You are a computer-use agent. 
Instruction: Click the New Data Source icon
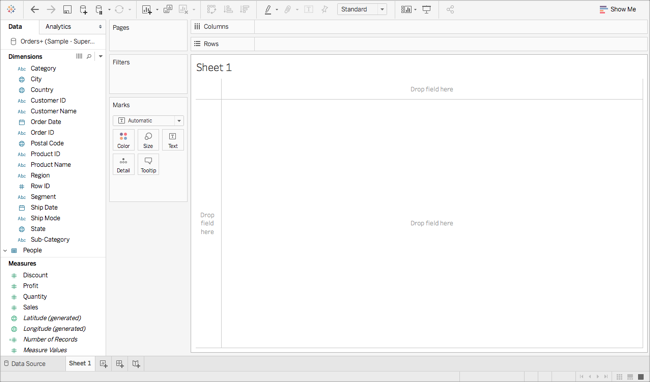83,10
